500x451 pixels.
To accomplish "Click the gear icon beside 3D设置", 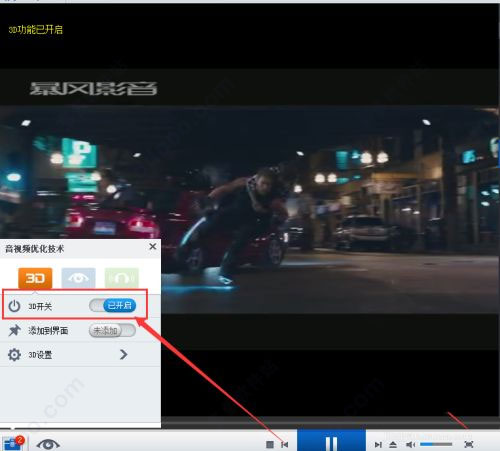I will click(x=14, y=355).
